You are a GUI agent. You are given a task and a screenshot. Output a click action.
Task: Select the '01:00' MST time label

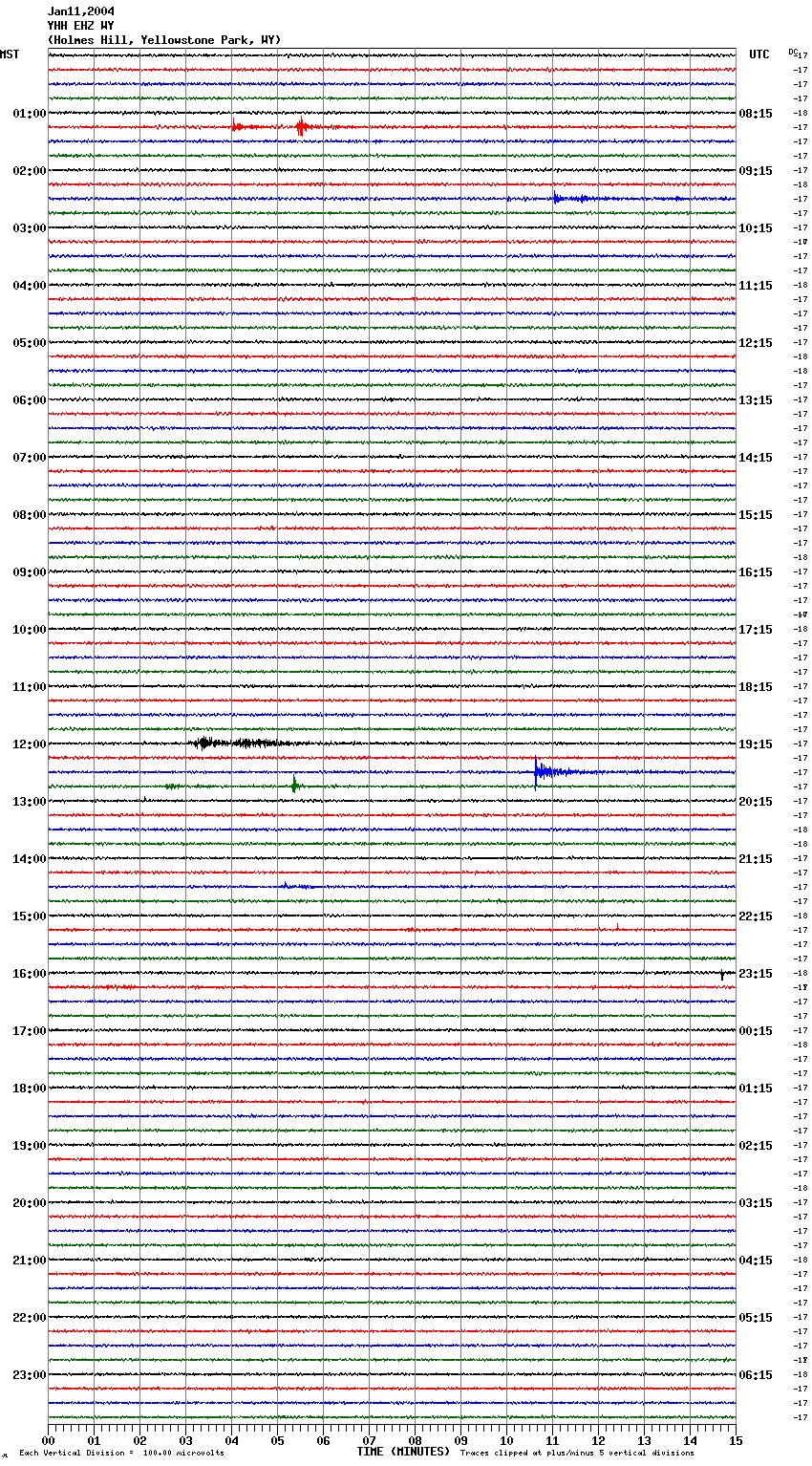[x=30, y=114]
